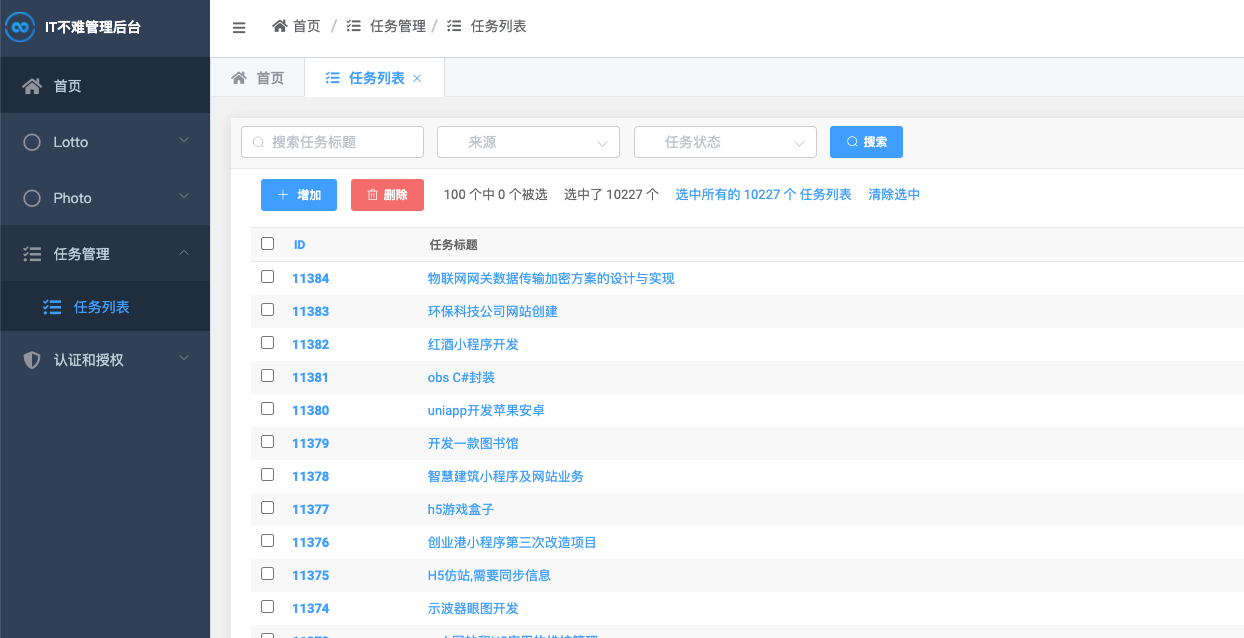Expand the Lotto sidebar menu
1244x638 pixels.
point(105,142)
